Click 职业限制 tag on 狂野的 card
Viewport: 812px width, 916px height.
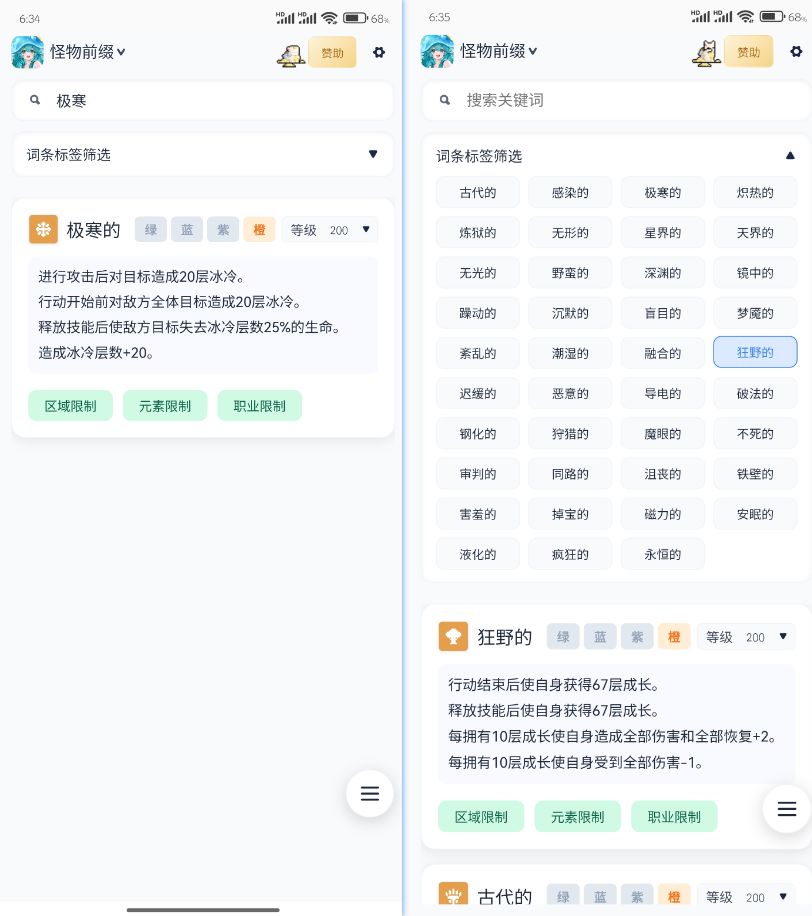coord(674,817)
